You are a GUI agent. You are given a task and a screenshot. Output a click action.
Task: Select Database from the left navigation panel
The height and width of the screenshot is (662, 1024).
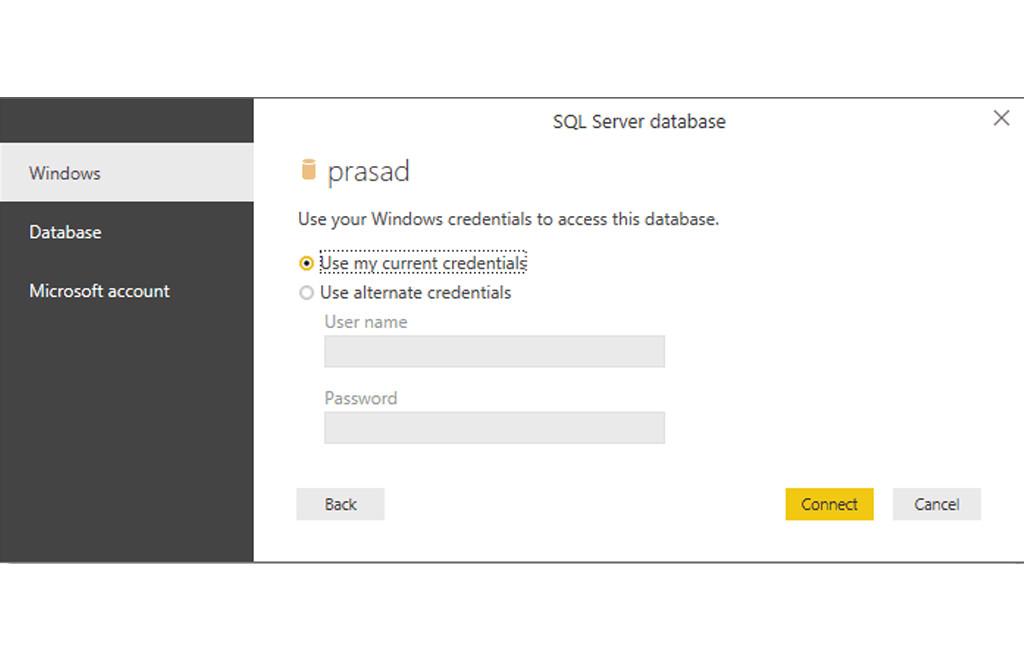point(65,232)
